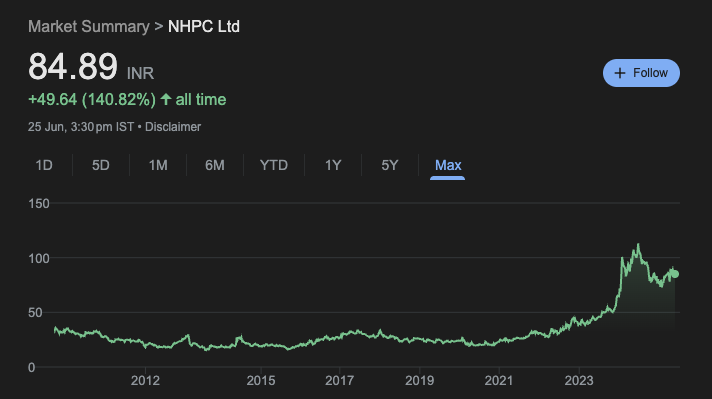Click the 84.89 price value
712x399 pixels.
tap(73, 67)
